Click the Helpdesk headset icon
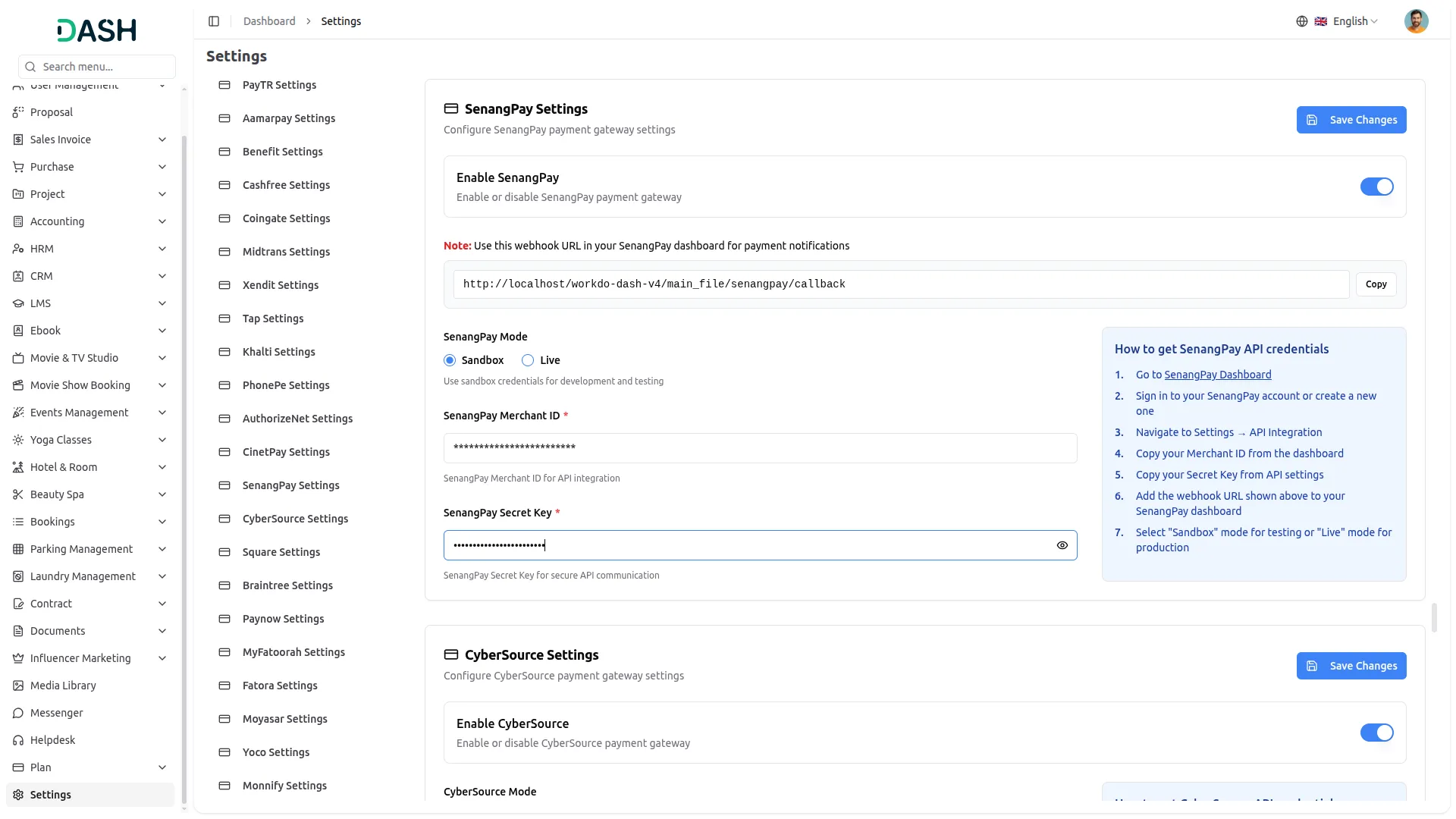Image resolution: width=1456 pixels, height=819 pixels. pyautogui.click(x=18, y=740)
